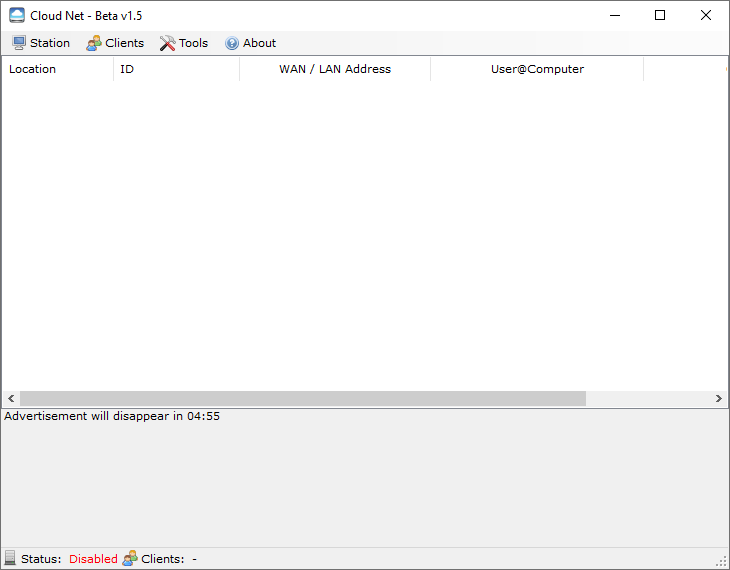Open the Clients menu in the menu bar
Image resolution: width=730 pixels, height=570 pixels.
pos(115,43)
